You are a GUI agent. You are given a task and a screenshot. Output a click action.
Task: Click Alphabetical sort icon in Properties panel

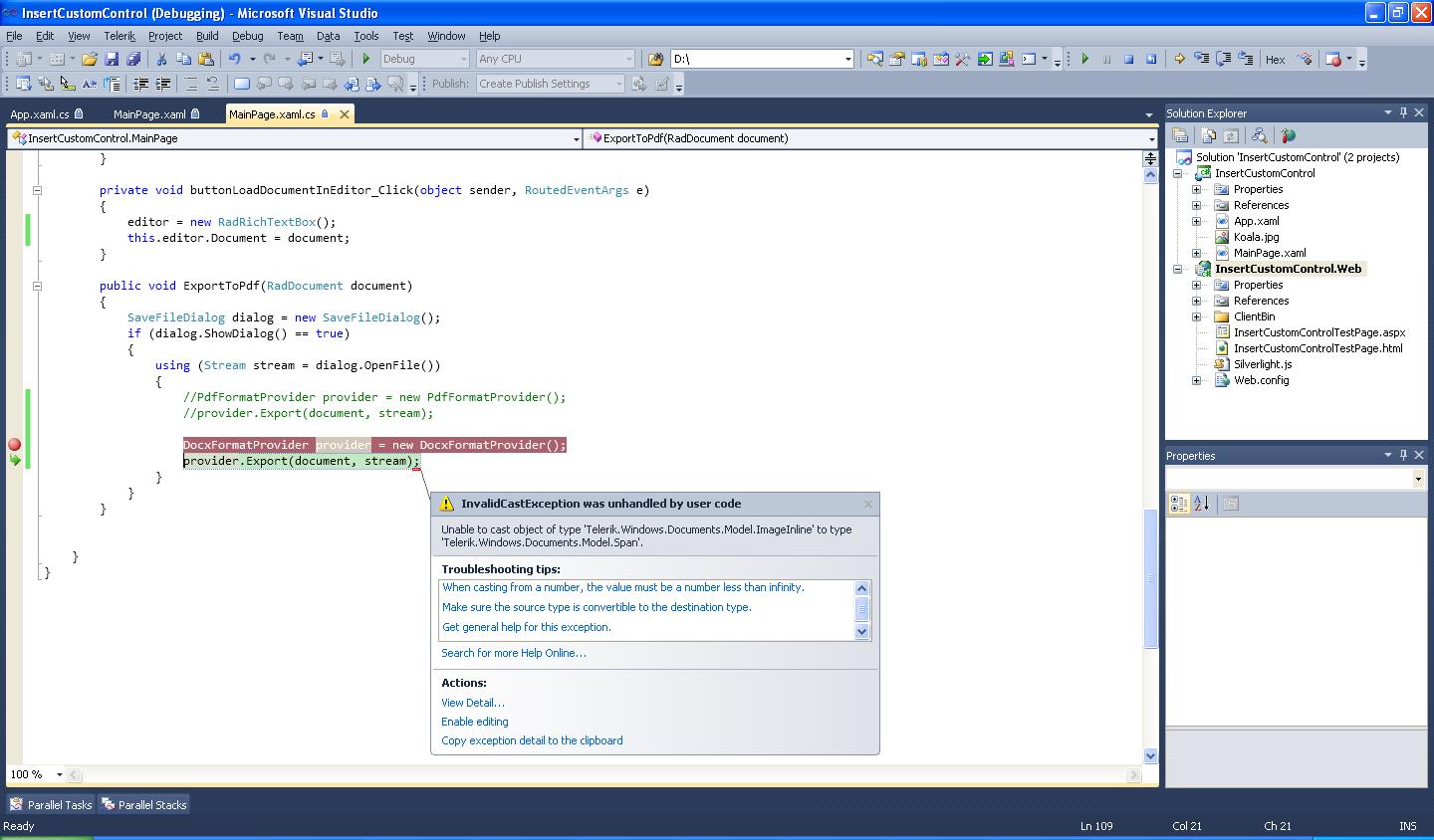(x=1202, y=504)
